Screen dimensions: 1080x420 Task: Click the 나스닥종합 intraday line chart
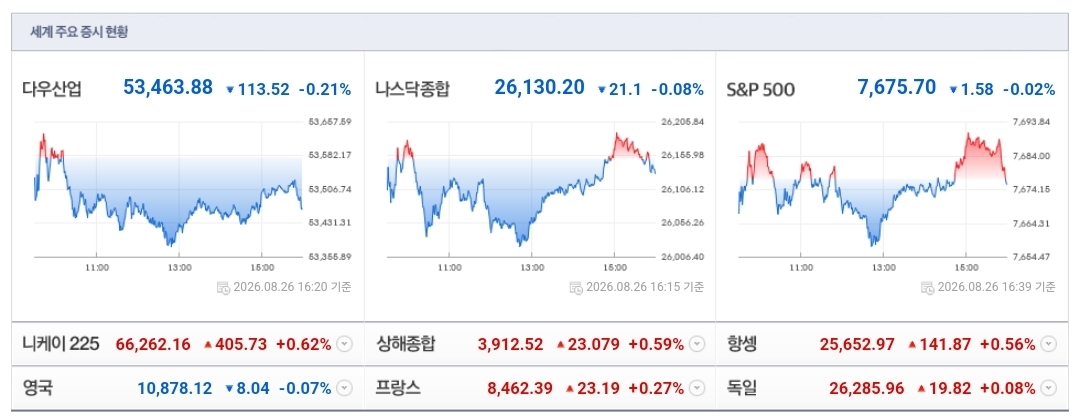(521, 189)
